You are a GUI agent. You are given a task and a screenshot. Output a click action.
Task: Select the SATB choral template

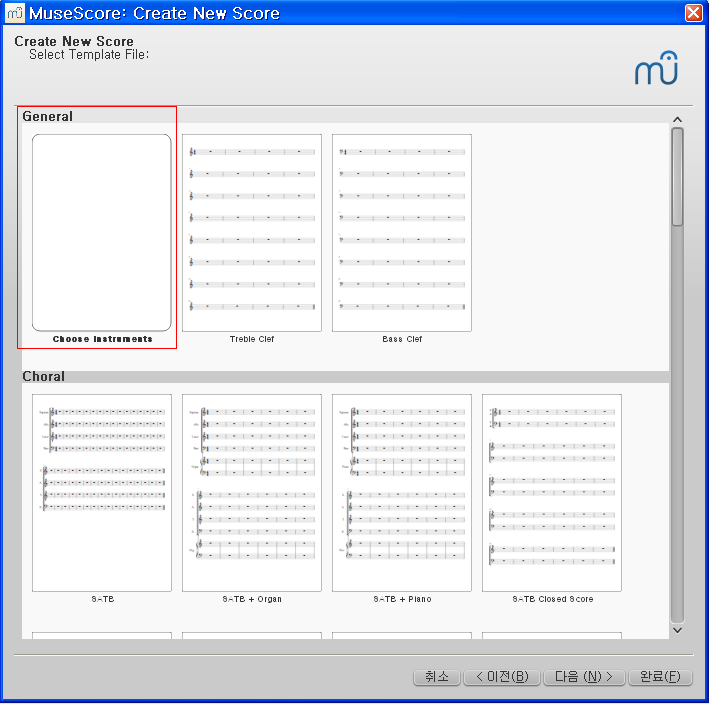102,492
